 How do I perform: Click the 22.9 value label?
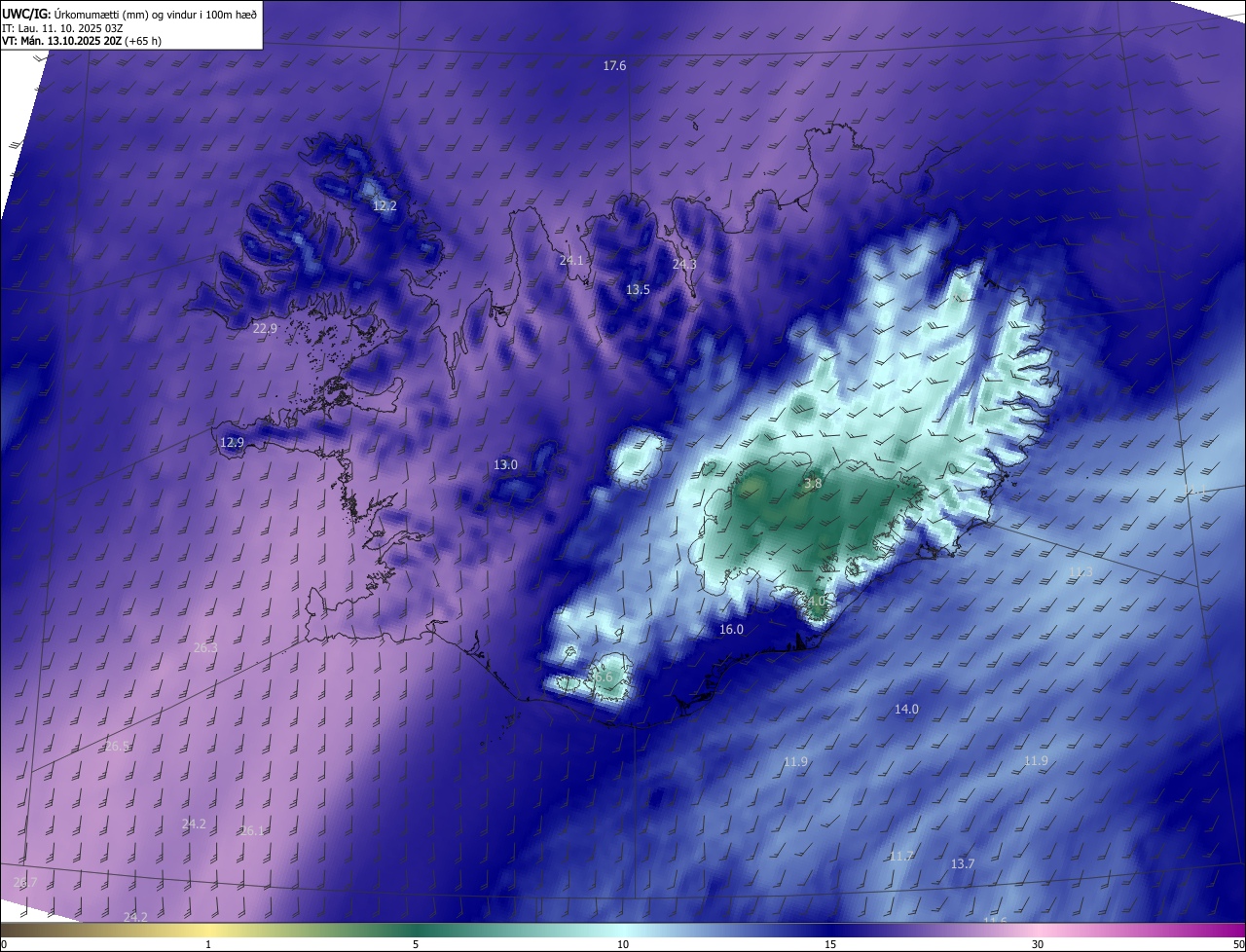coord(265,329)
